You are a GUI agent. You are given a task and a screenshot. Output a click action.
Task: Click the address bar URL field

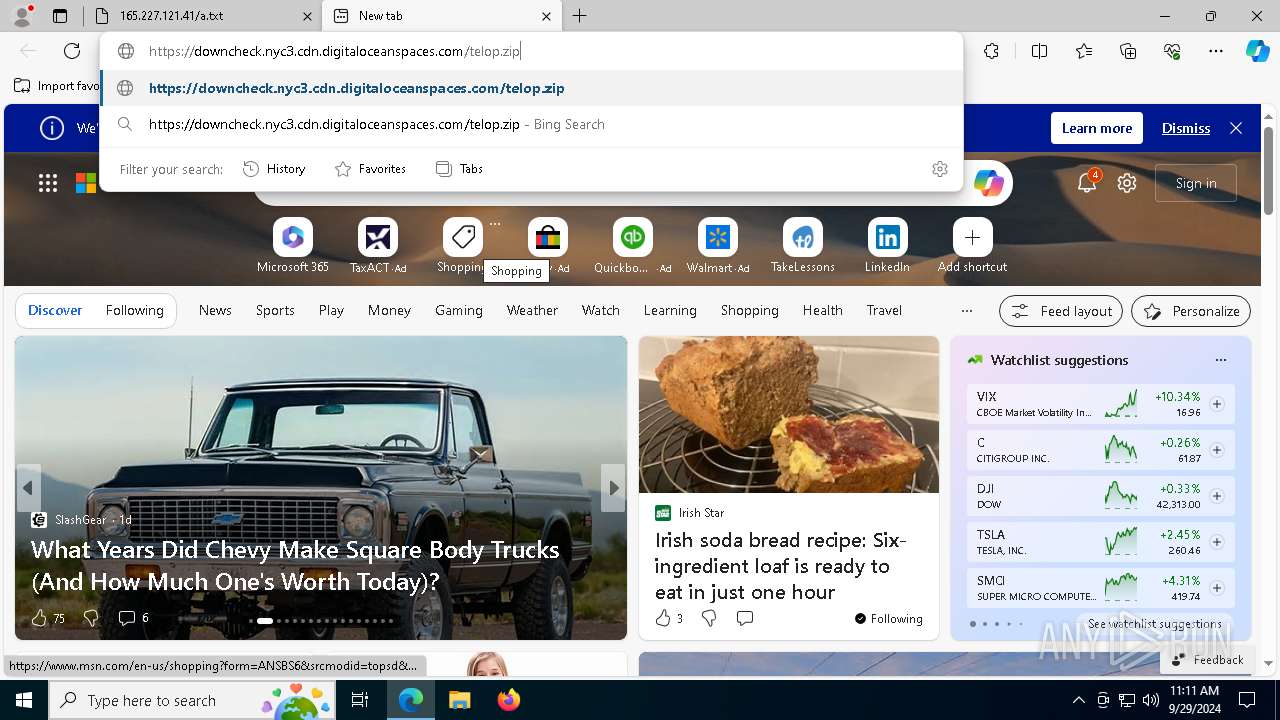(x=530, y=51)
